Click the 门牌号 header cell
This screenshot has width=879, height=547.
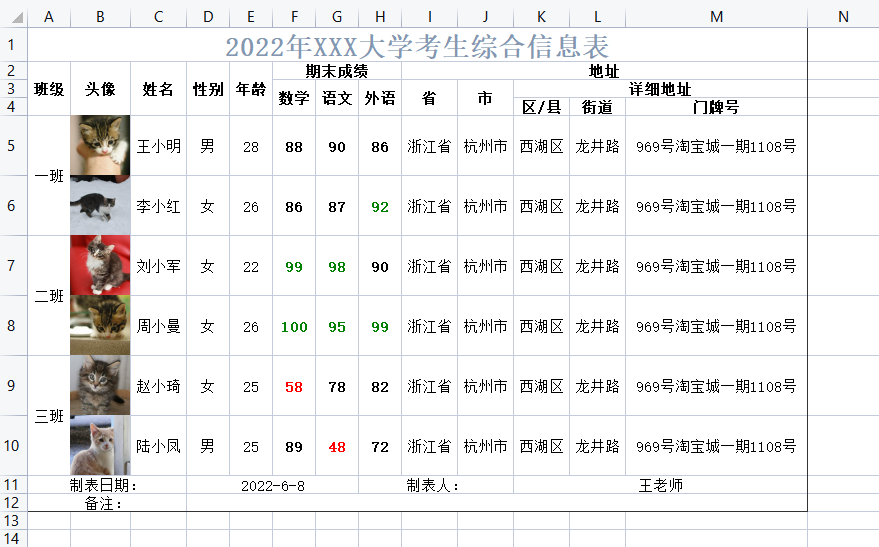[716, 107]
